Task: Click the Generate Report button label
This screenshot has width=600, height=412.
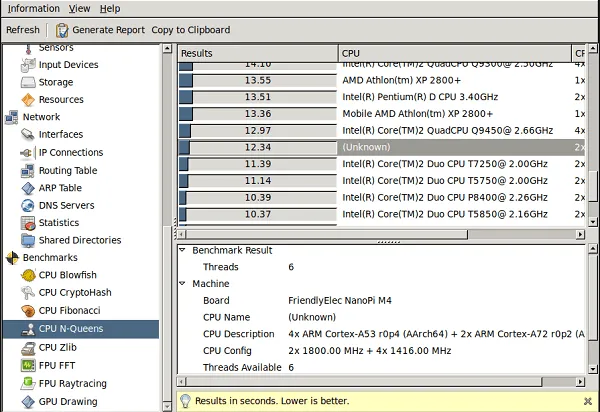Action: pyautogui.click(x=109, y=30)
